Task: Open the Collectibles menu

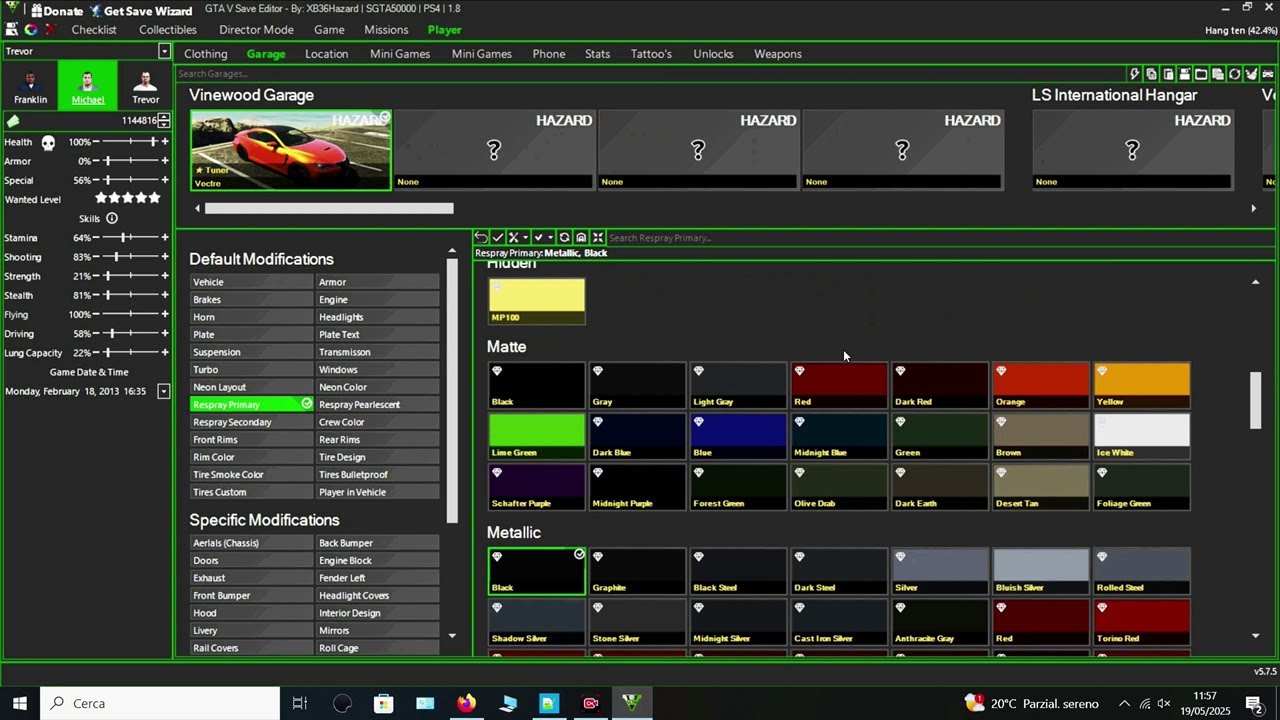Action: point(168,30)
